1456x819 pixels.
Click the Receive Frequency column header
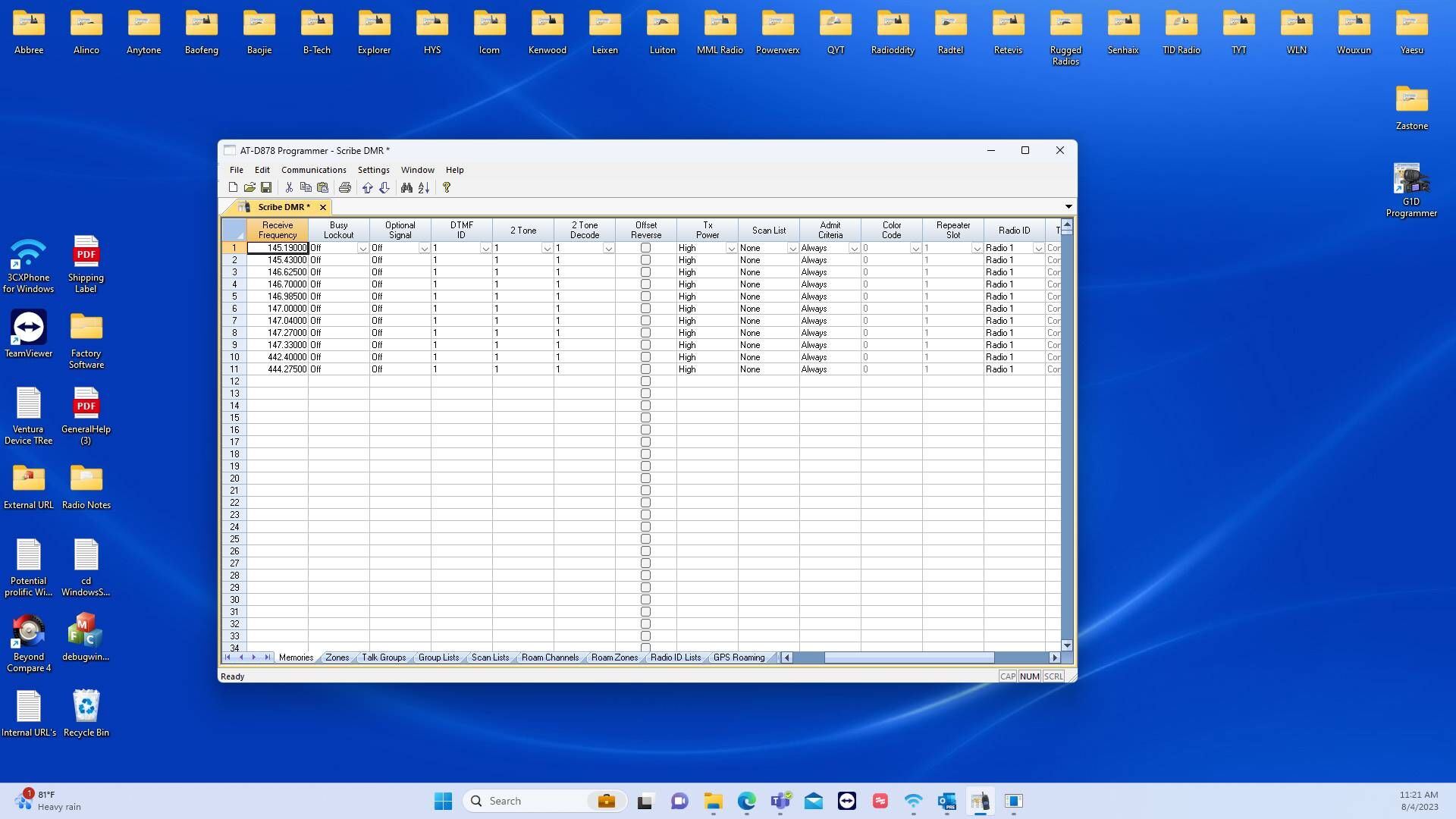[278, 230]
